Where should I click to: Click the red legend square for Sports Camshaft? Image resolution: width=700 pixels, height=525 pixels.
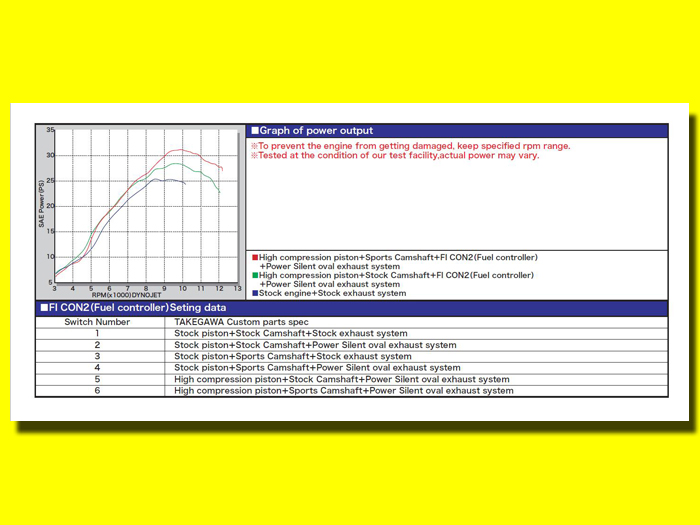255,258
